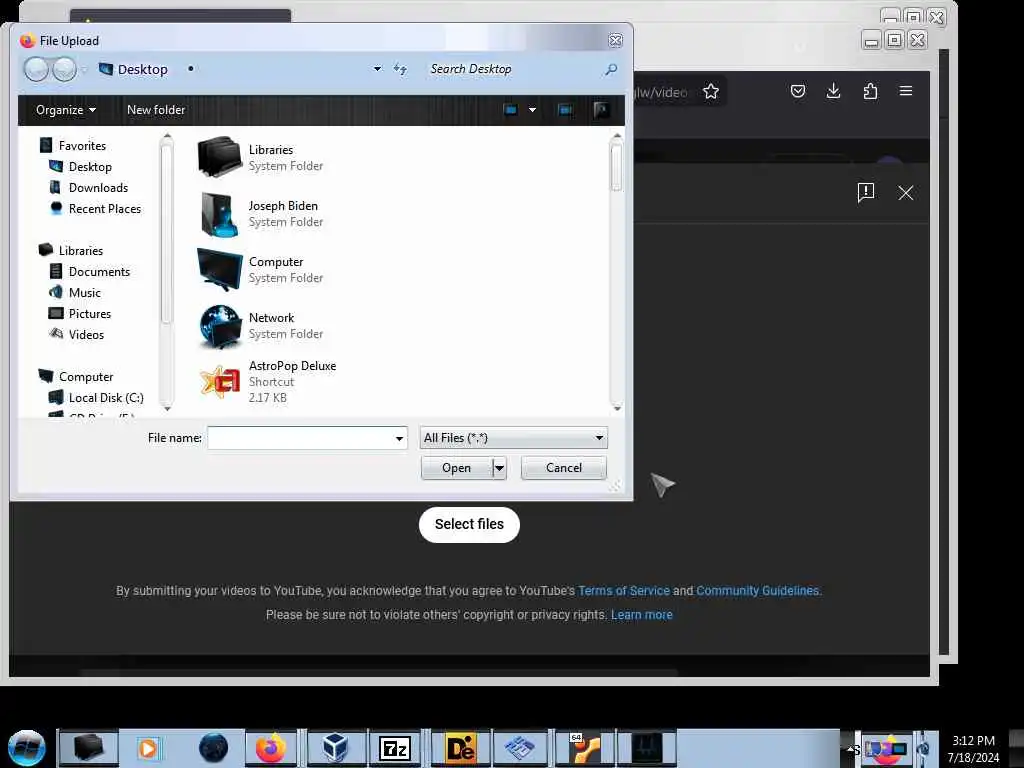This screenshot has height=768, width=1024.
Task: Select Computer node in navigation pane
Action: pyautogui.click(x=76, y=377)
